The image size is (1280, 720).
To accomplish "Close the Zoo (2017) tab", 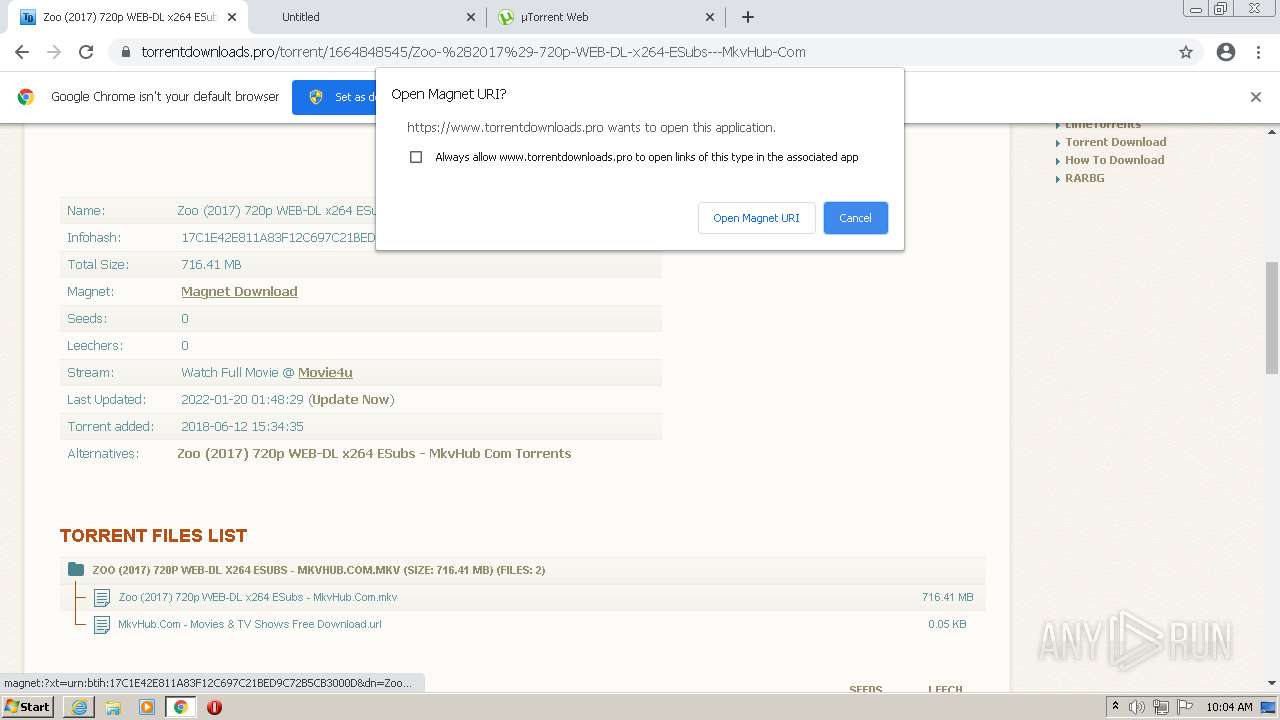I will pos(232,17).
